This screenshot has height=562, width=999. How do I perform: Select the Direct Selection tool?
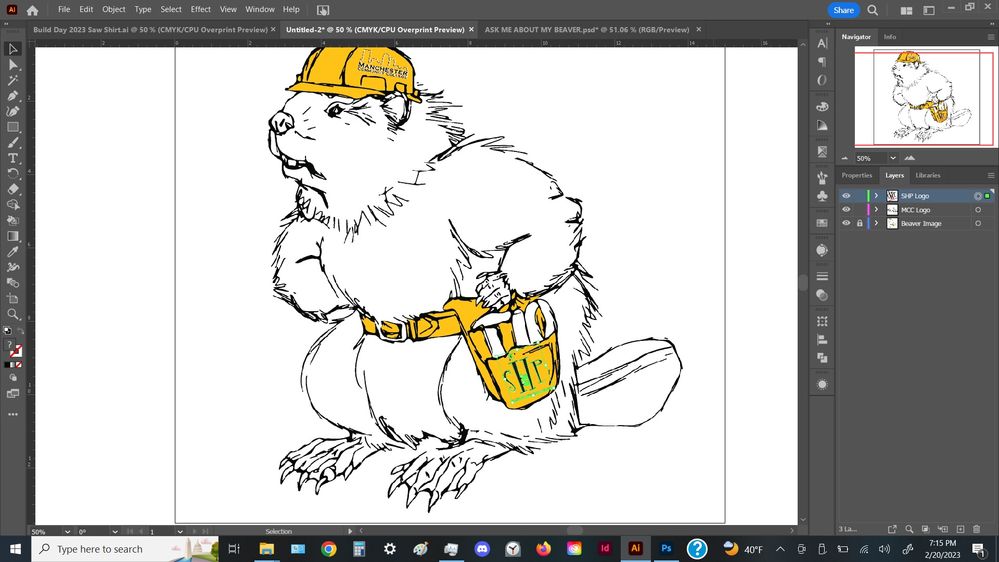[13, 65]
